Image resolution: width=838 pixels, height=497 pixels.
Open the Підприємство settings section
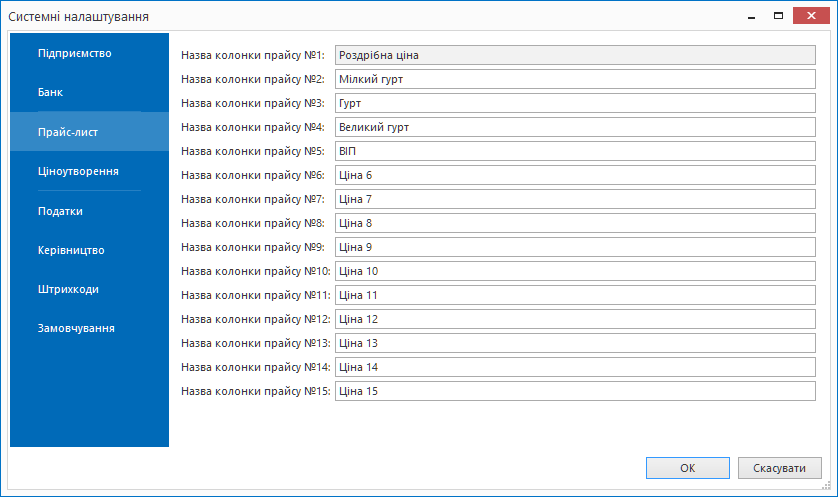click(74, 53)
